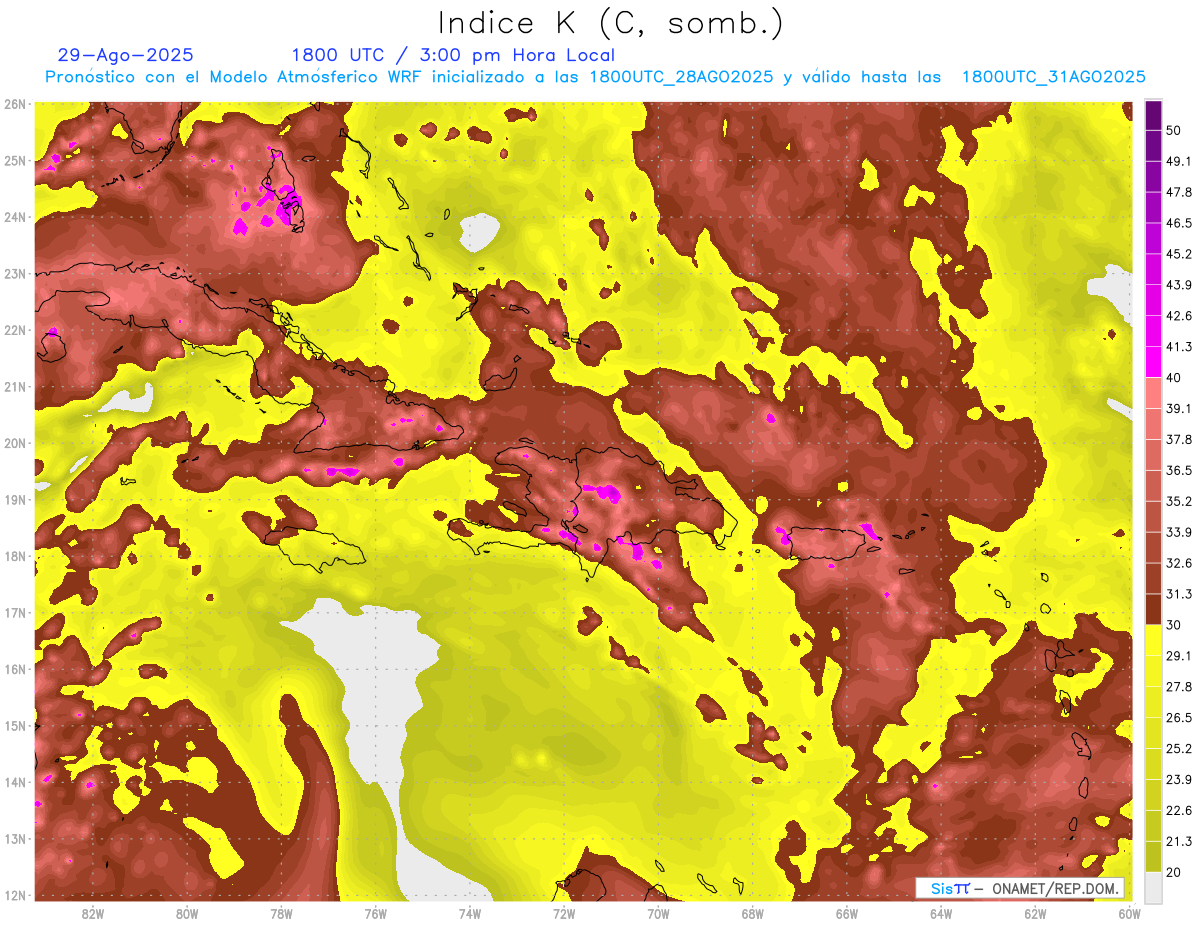Click the 37.8 value on color scale
Viewport: 1200px width, 927px height.
coord(1178,439)
